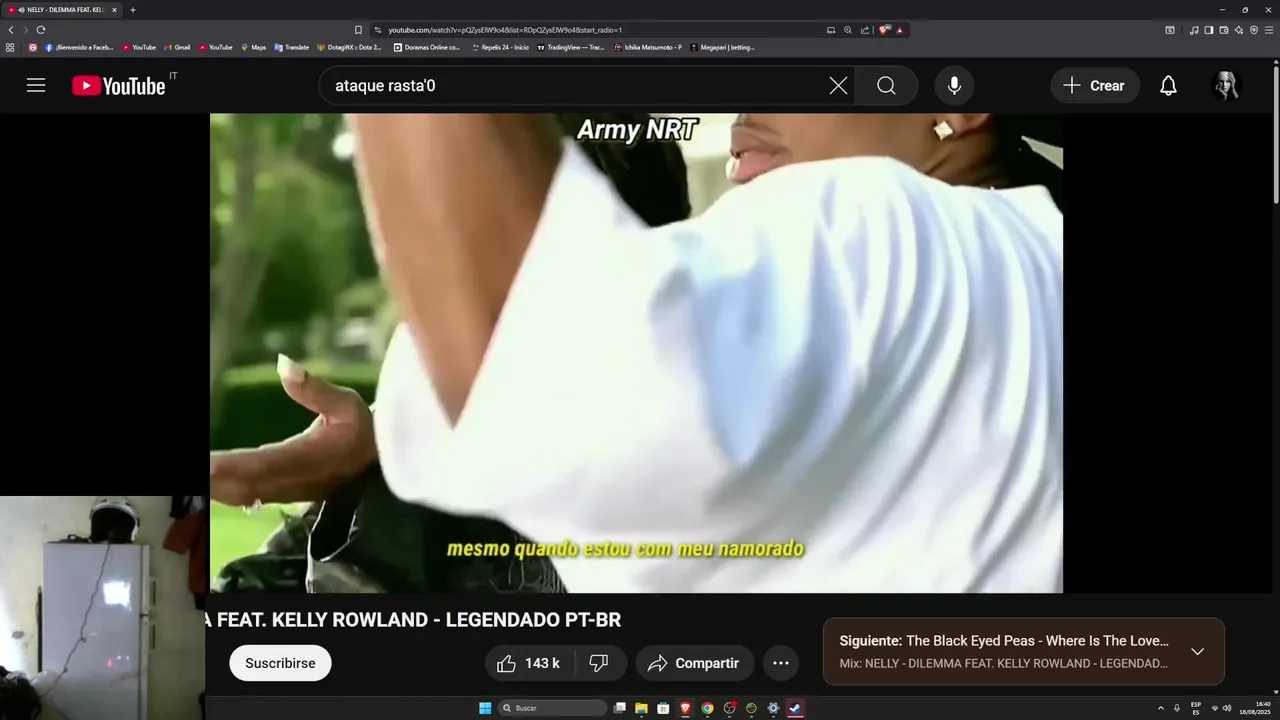The width and height of the screenshot is (1280, 720).
Task: Click the youtube.com URL in address bar
Action: point(505,30)
